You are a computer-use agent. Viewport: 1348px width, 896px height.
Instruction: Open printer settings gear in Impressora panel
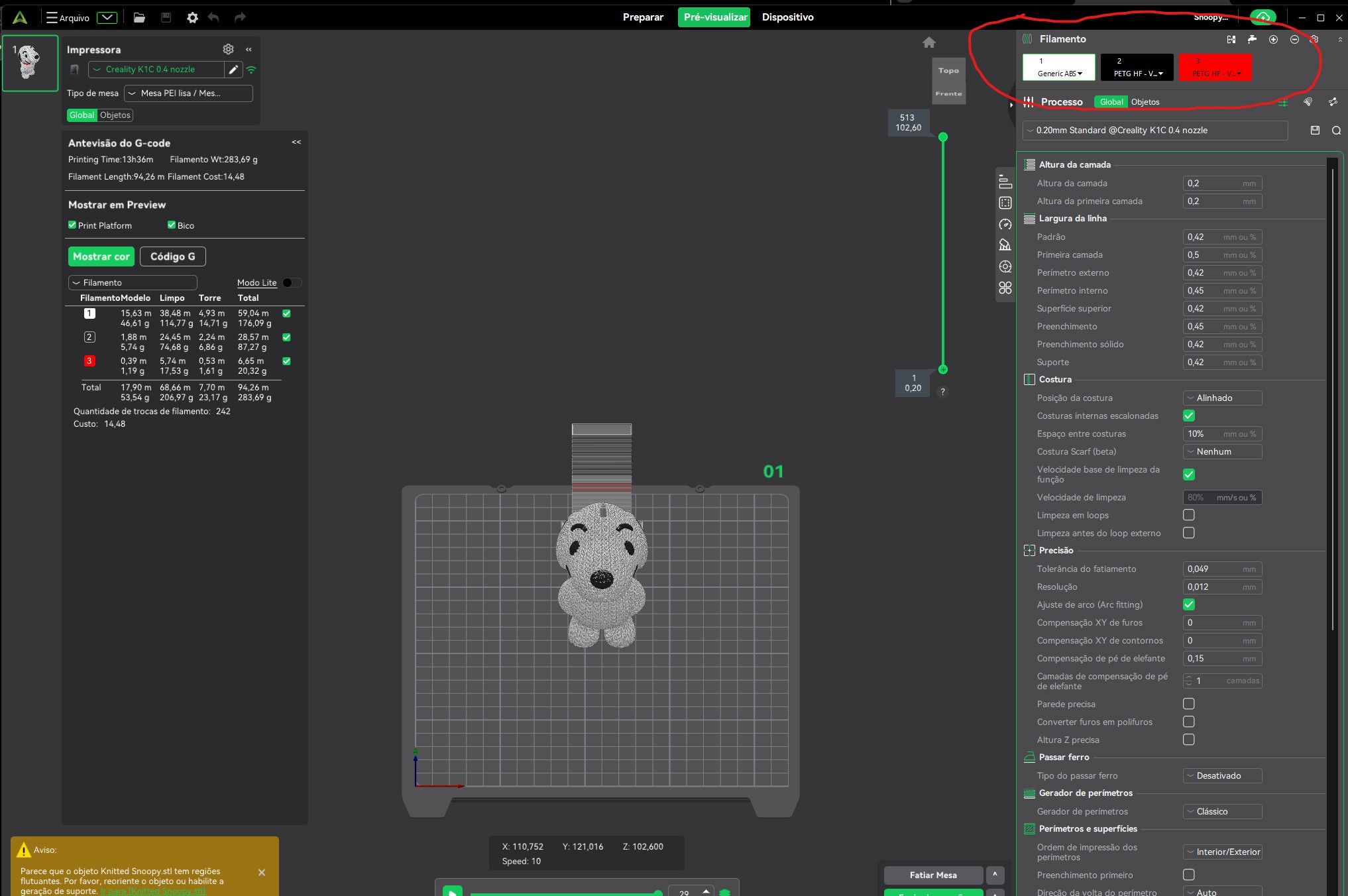(x=228, y=49)
